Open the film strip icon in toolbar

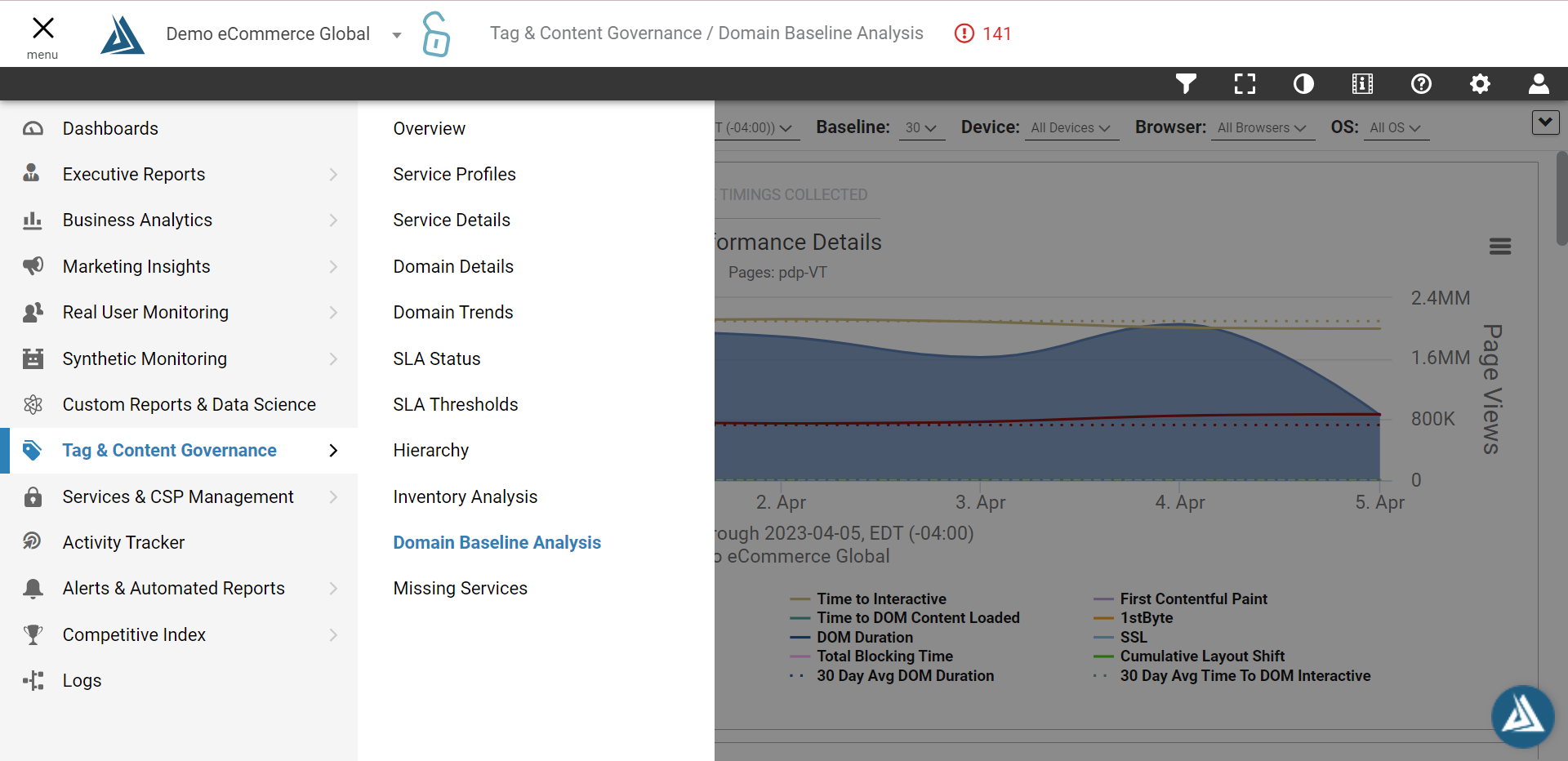[1362, 83]
